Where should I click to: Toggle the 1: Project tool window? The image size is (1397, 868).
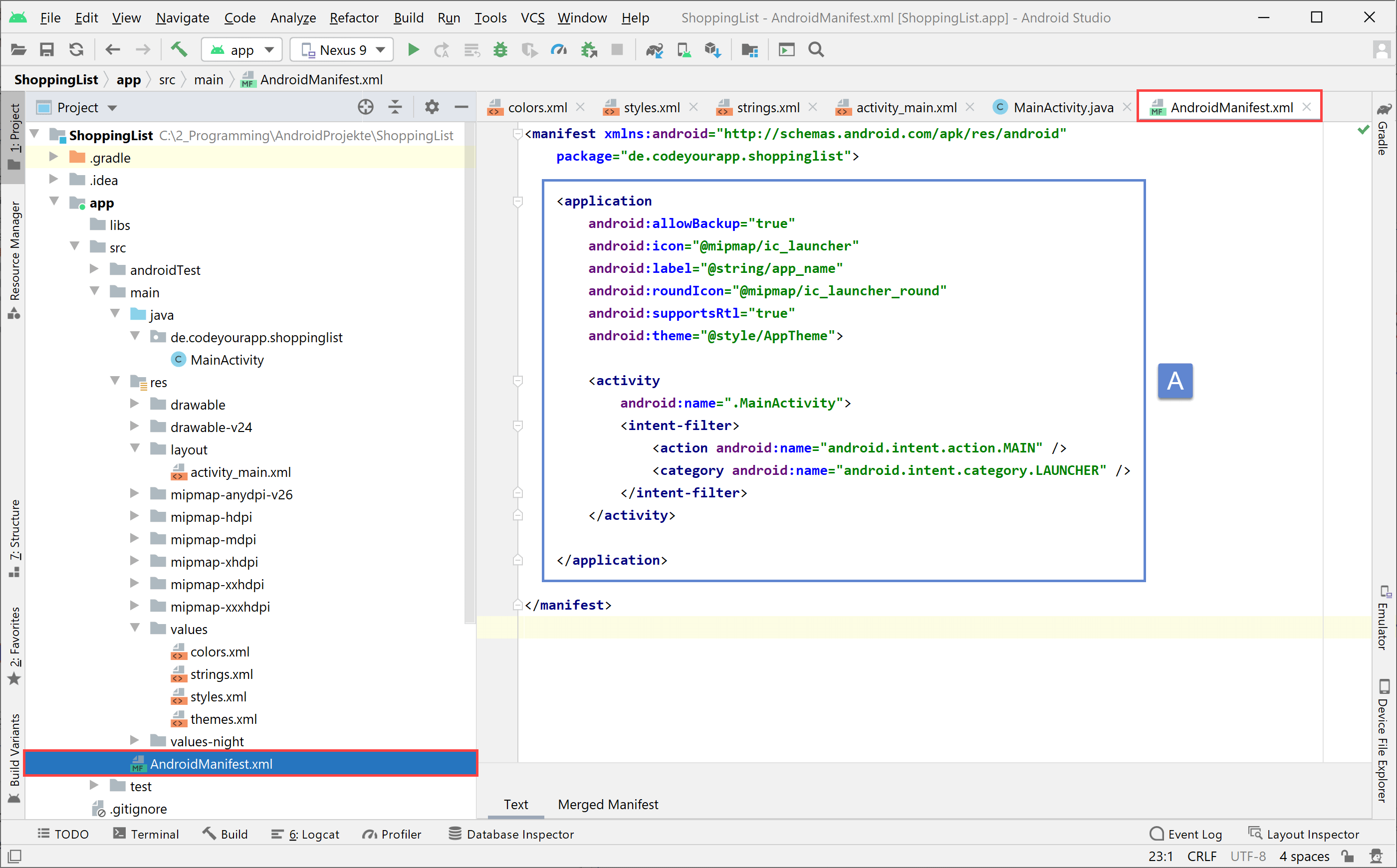tap(14, 137)
